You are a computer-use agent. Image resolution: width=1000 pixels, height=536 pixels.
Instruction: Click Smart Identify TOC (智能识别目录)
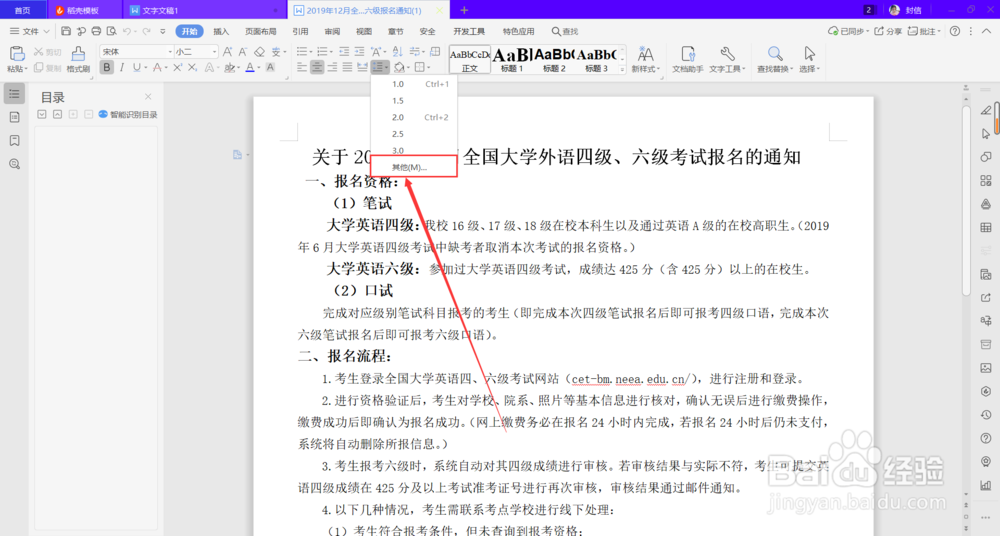(x=128, y=115)
